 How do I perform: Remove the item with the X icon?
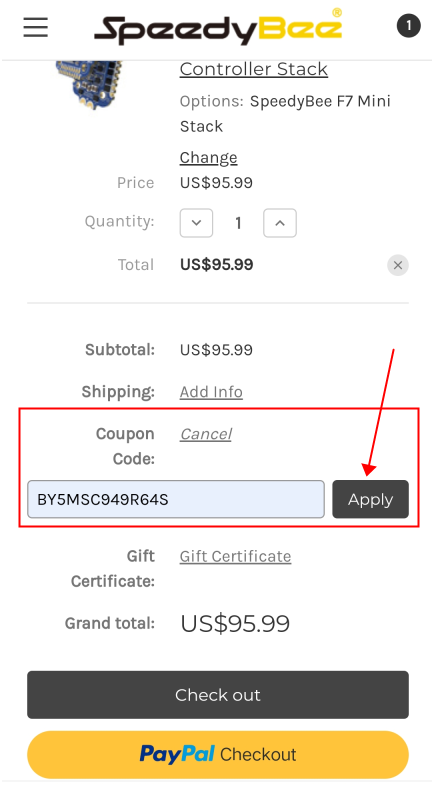tap(398, 265)
